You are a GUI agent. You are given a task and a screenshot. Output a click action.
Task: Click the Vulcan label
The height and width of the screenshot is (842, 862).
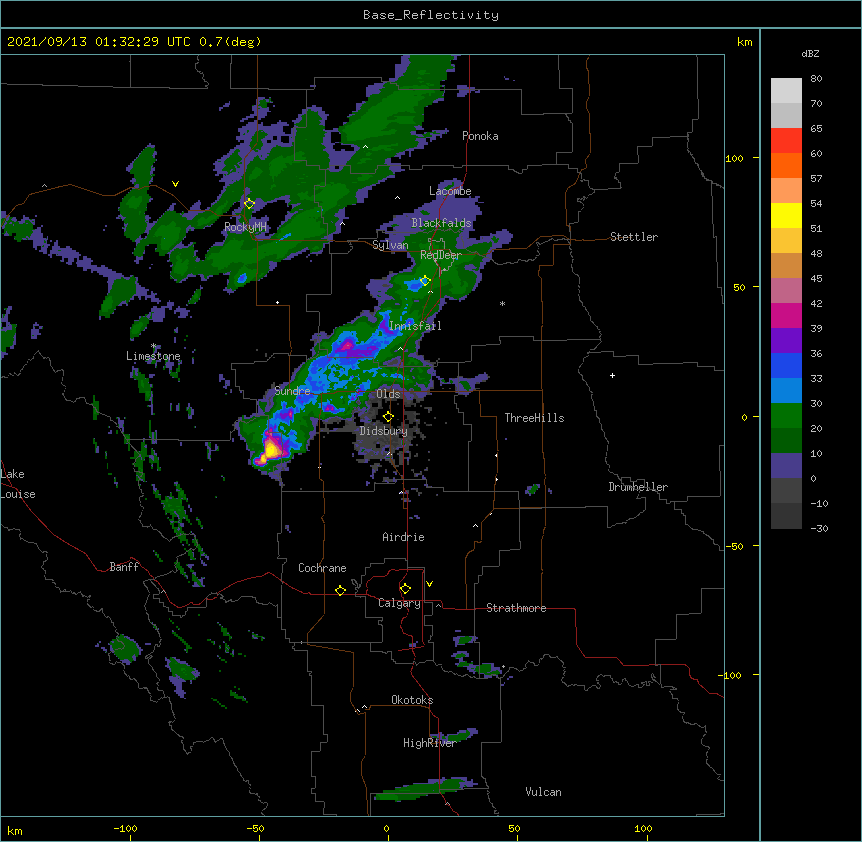(x=543, y=792)
